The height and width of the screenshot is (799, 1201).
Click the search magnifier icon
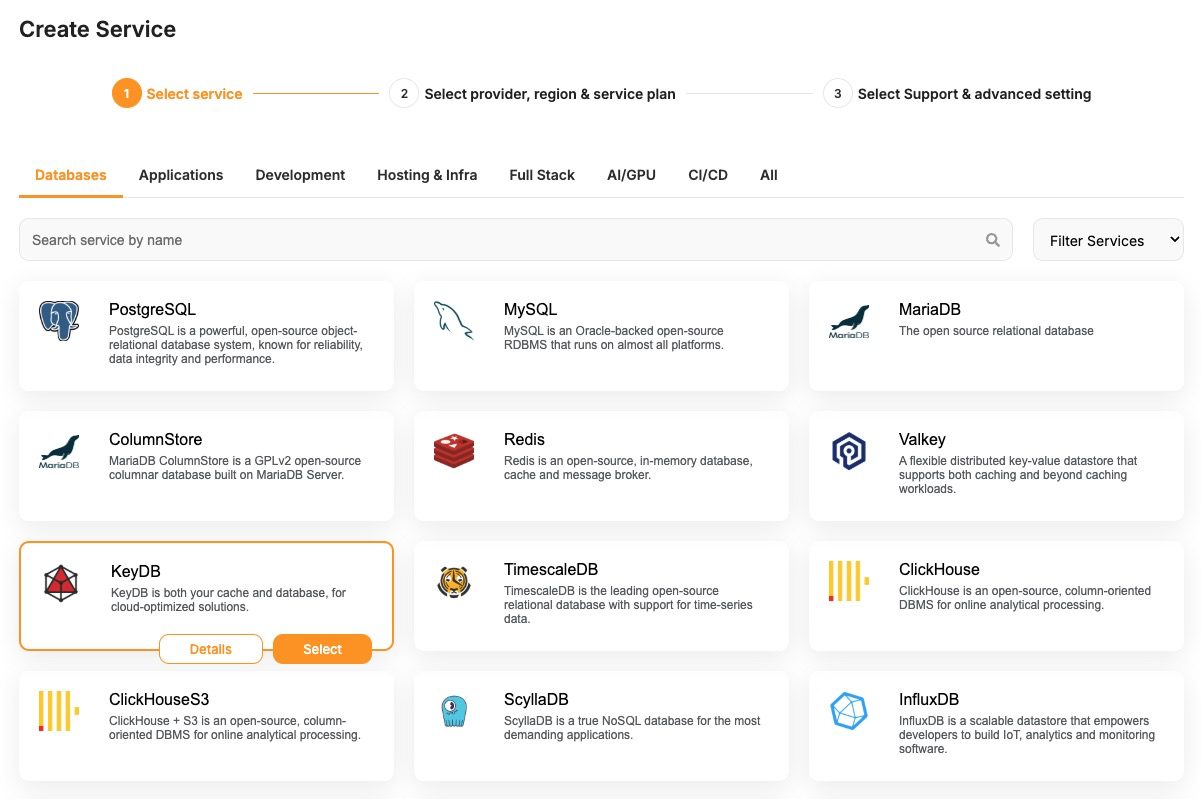tap(992, 240)
